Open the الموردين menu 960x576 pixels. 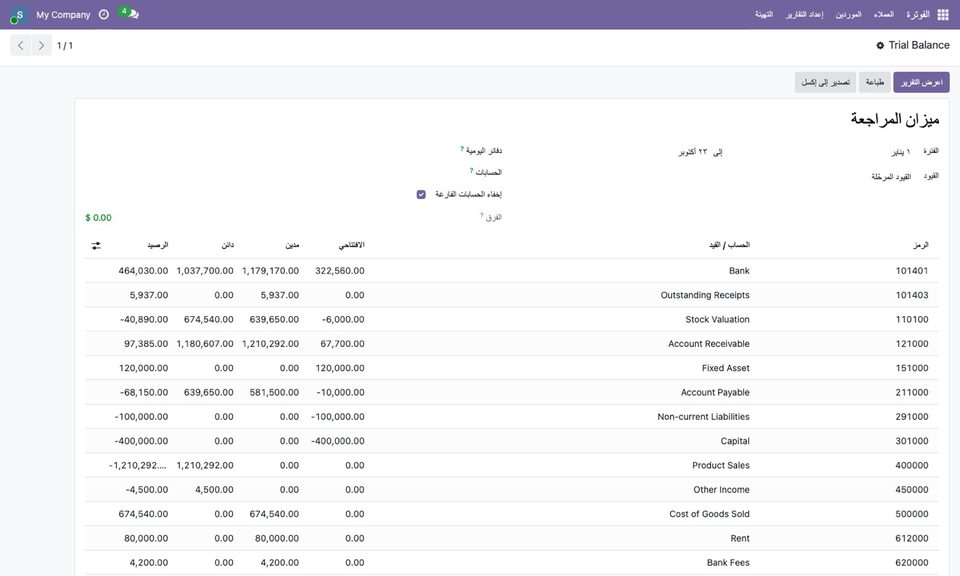[x=849, y=14]
